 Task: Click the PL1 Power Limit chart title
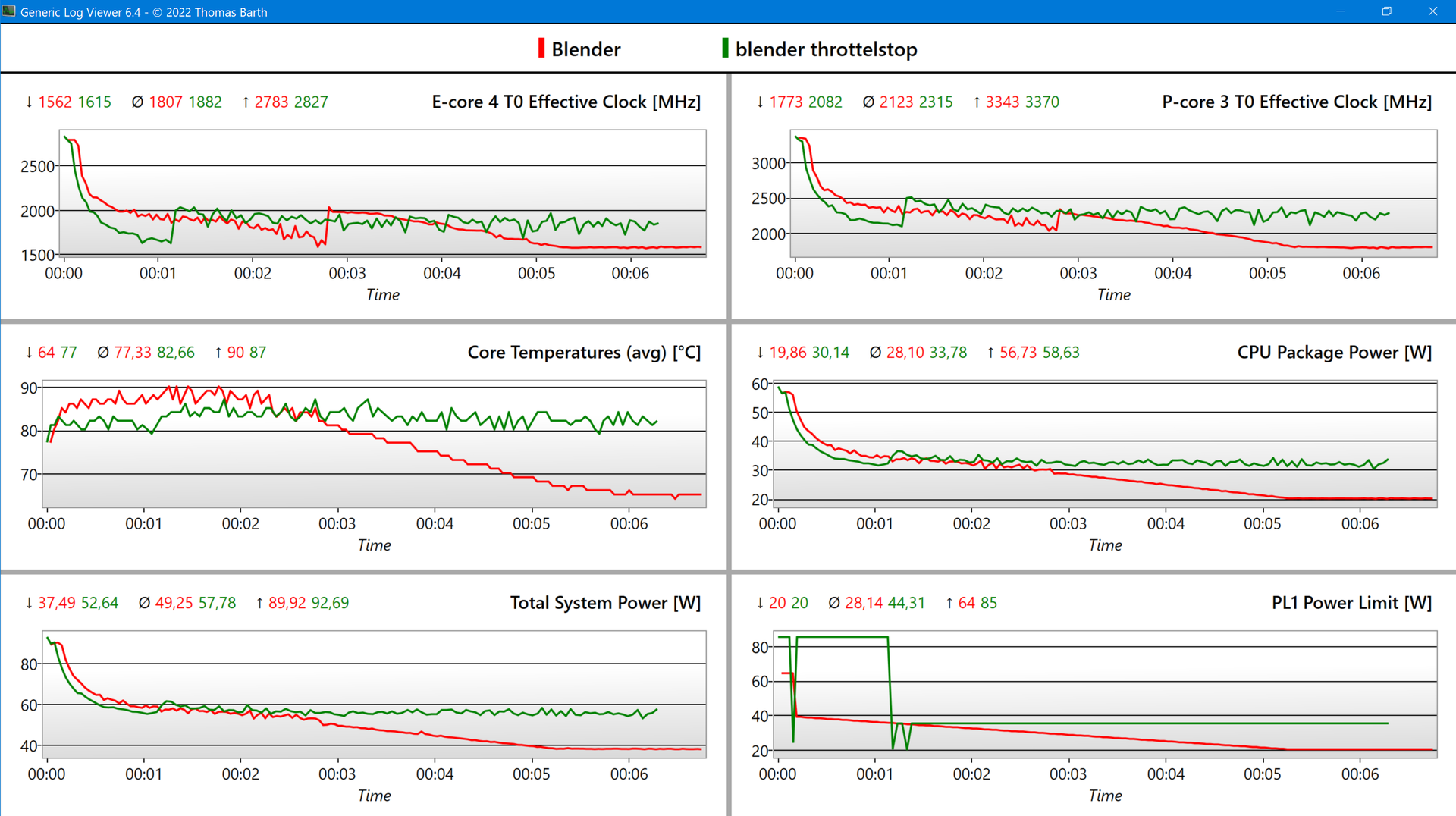(1351, 603)
